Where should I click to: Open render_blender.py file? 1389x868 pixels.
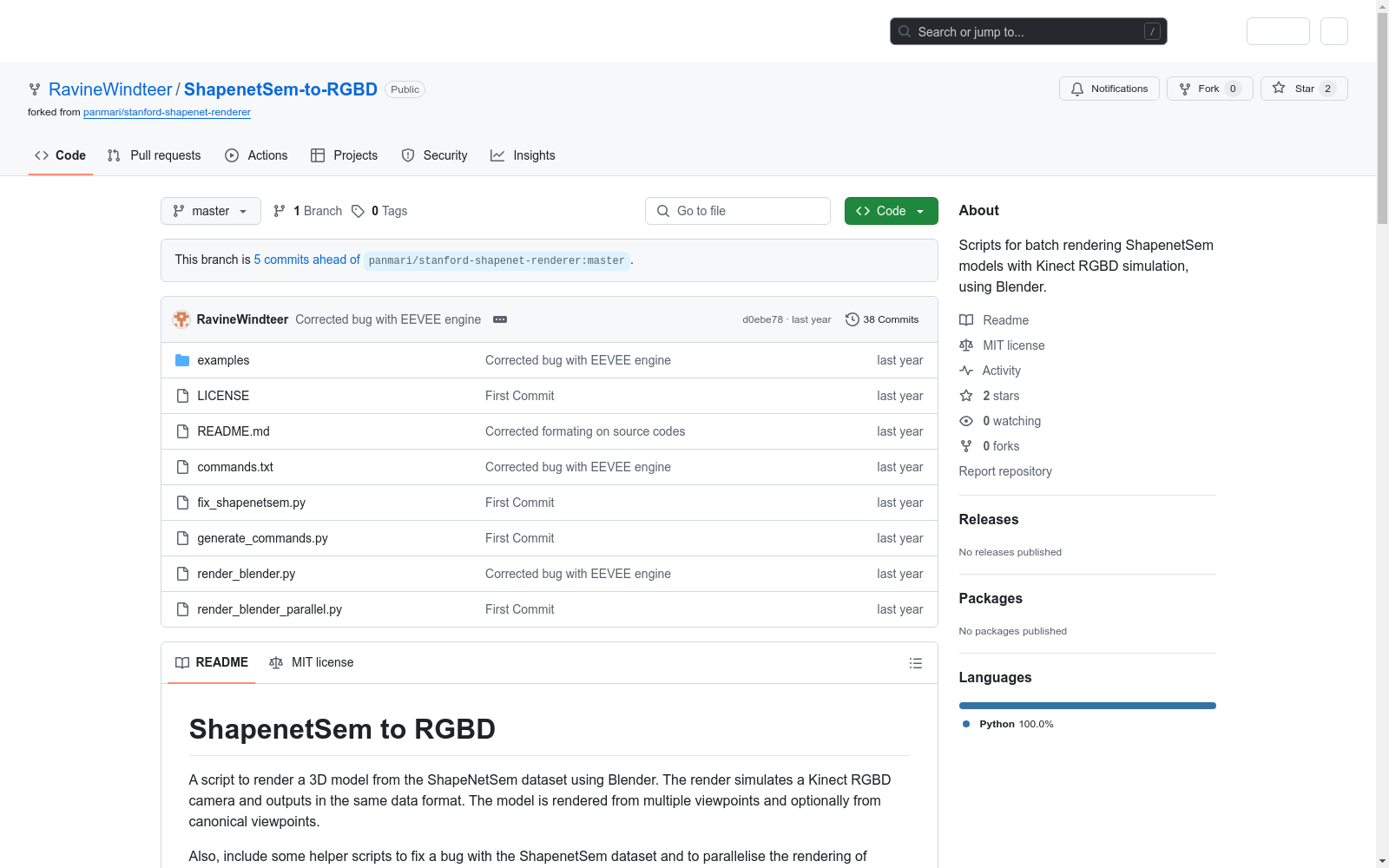point(247,574)
